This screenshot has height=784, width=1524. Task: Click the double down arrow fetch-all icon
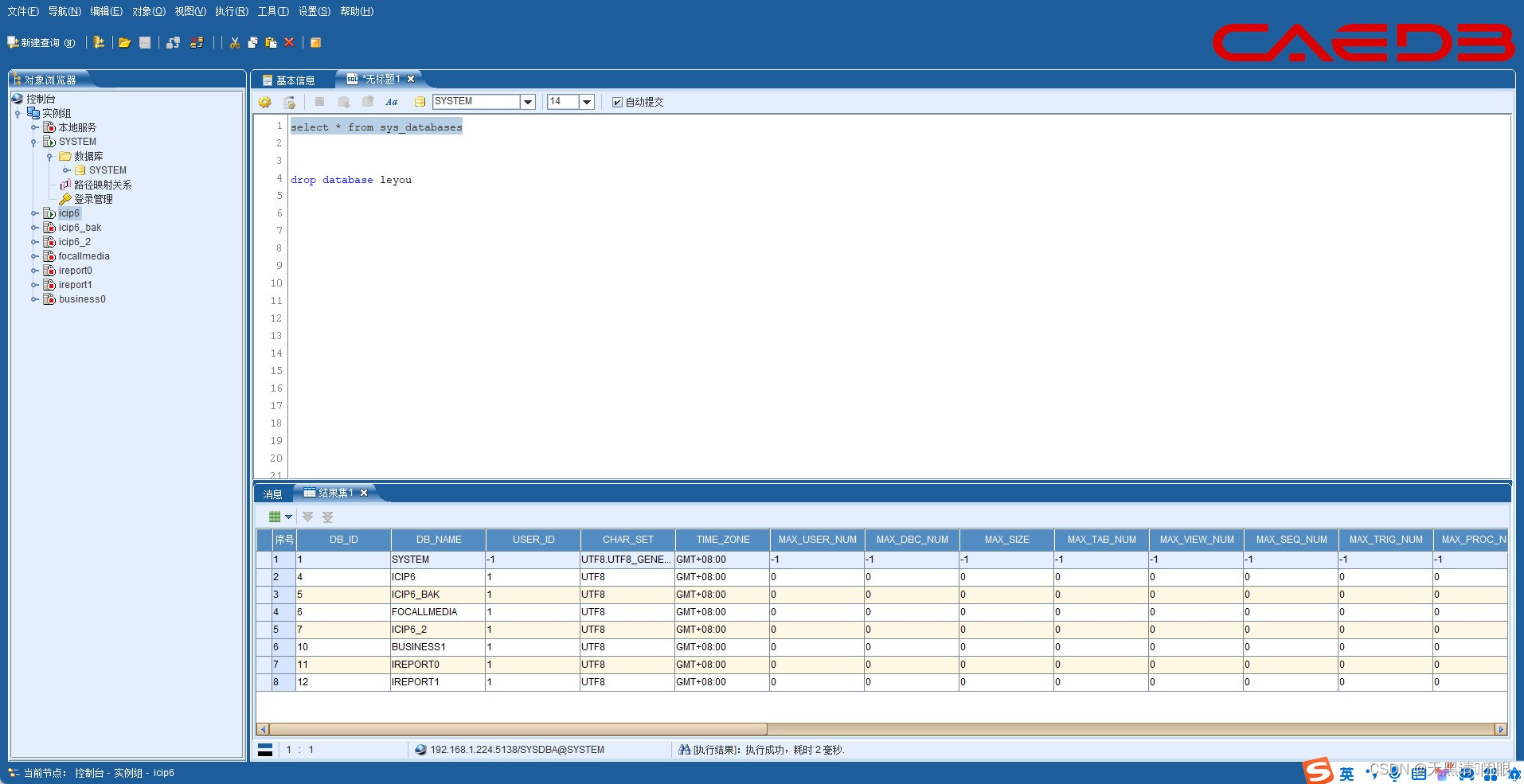pos(327,517)
